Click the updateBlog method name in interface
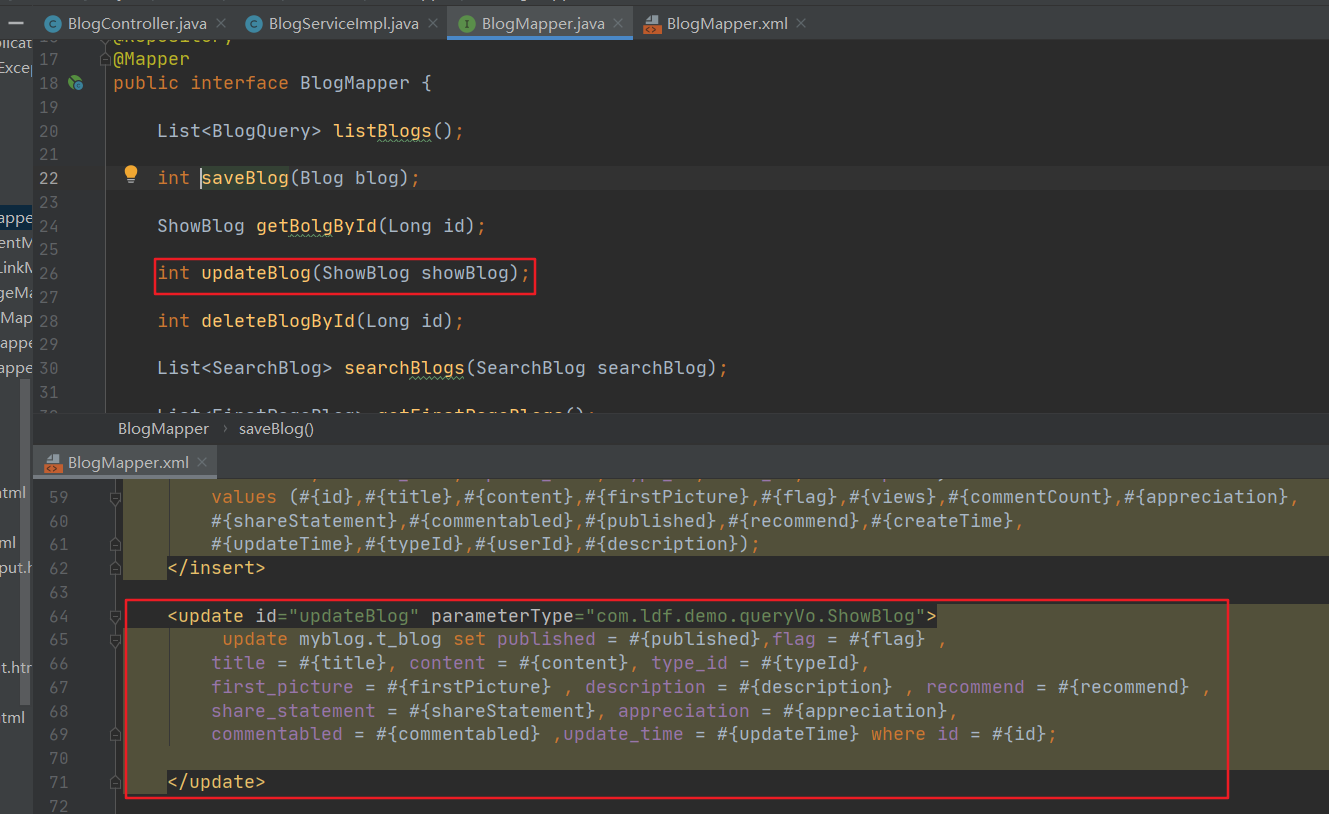 tap(256, 273)
